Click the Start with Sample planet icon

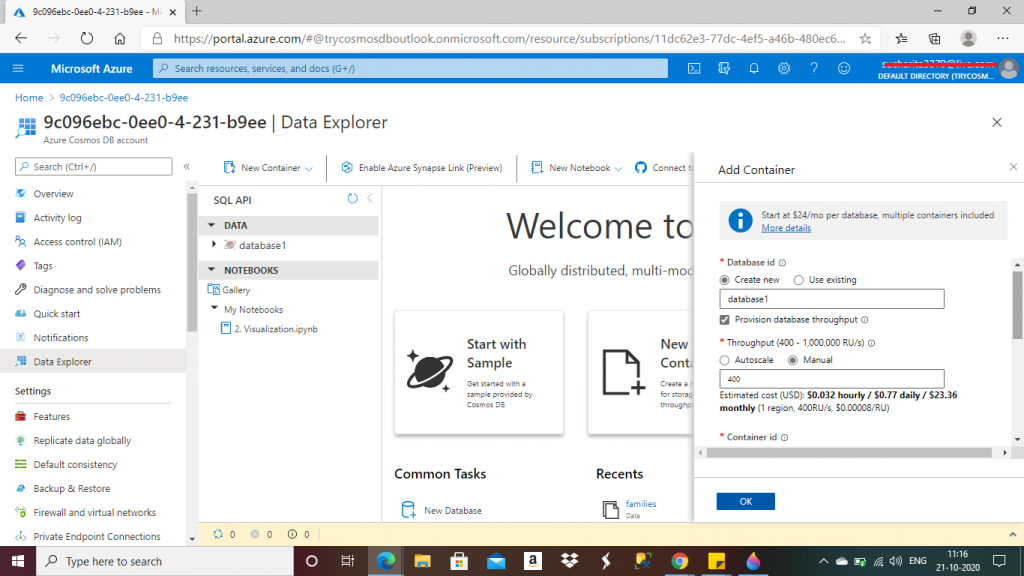[x=430, y=371]
